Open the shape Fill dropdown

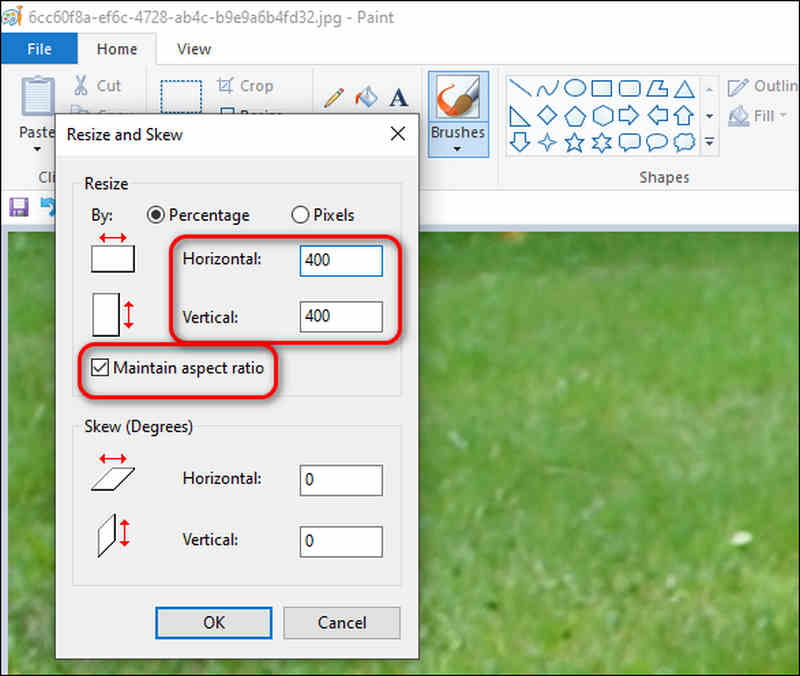click(757, 116)
